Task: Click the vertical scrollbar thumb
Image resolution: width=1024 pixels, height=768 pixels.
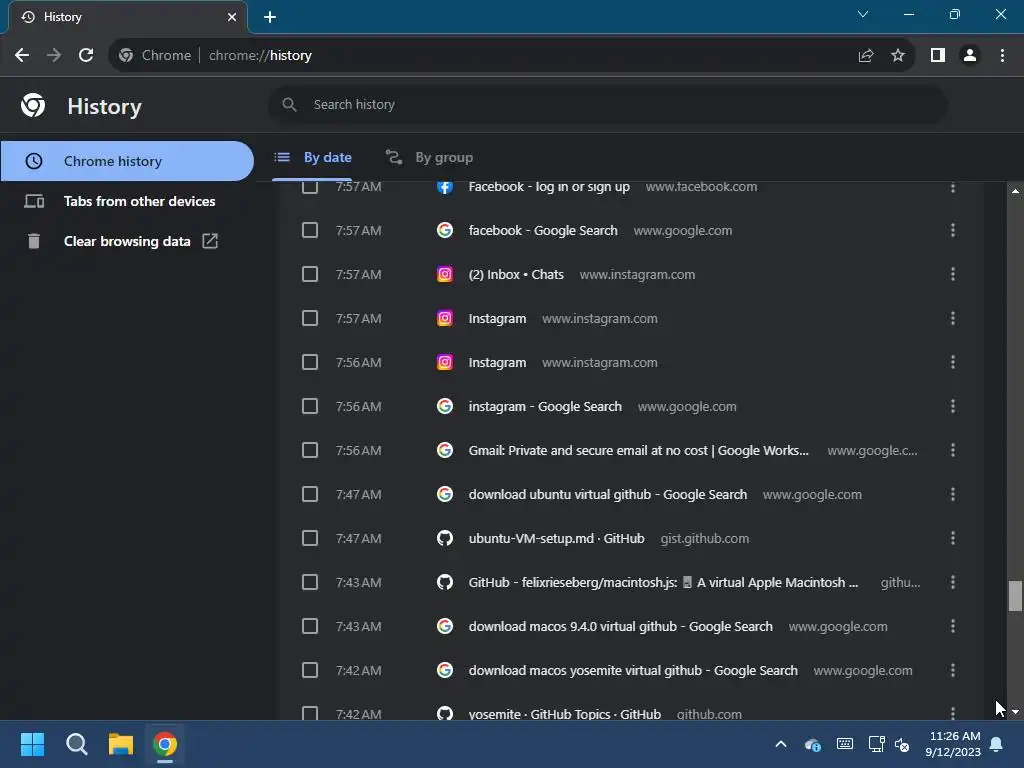Action: 1014,596
